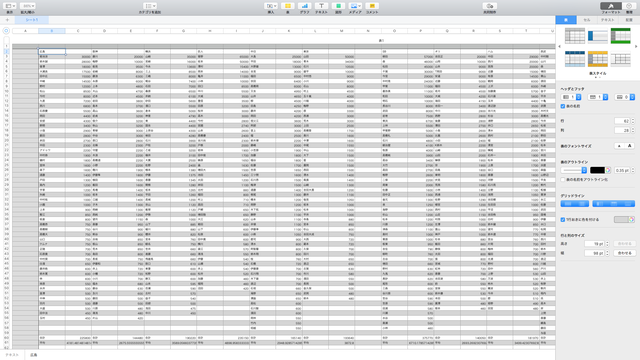
Task: Open the header columns count dropdown
Action: pyautogui.click(x=571, y=97)
